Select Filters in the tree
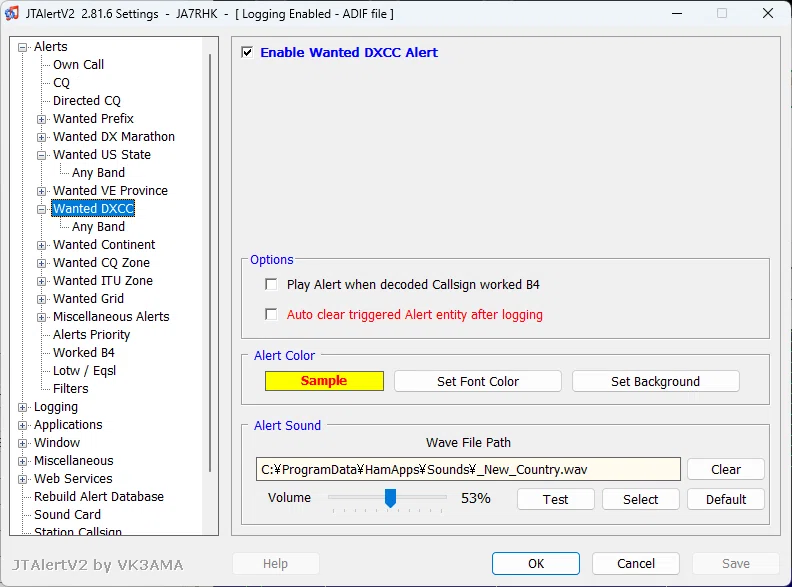The width and height of the screenshot is (792, 587). (x=71, y=389)
